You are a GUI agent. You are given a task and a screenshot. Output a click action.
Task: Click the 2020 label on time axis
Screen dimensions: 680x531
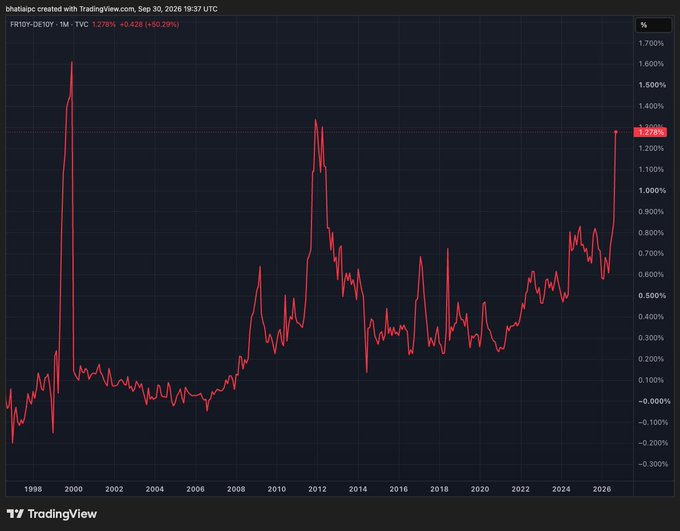pos(480,489)
